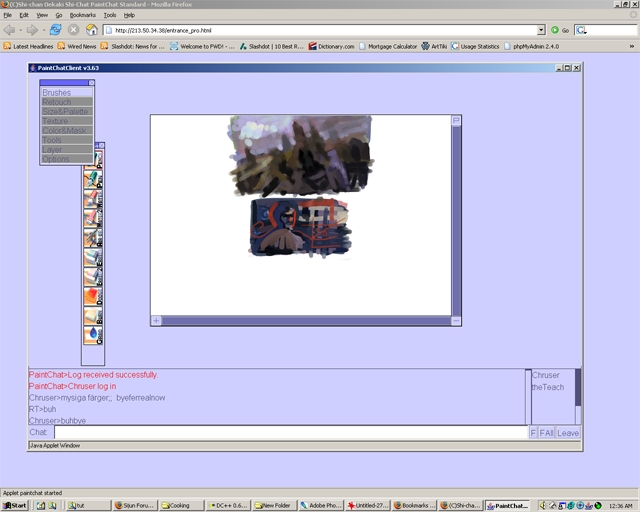Click the blue portrait painting on canvas

(x=300, y=228)
